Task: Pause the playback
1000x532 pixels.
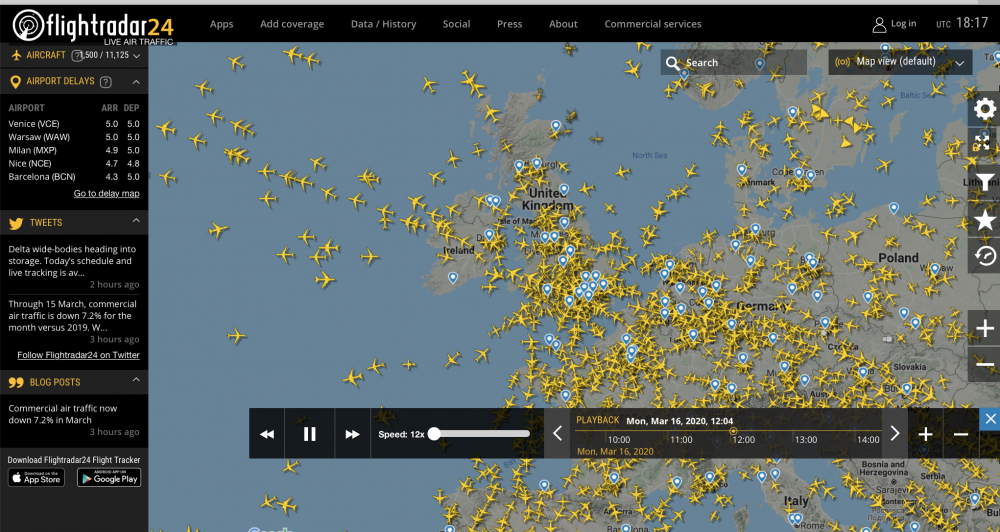Action: tap(310, 434)
